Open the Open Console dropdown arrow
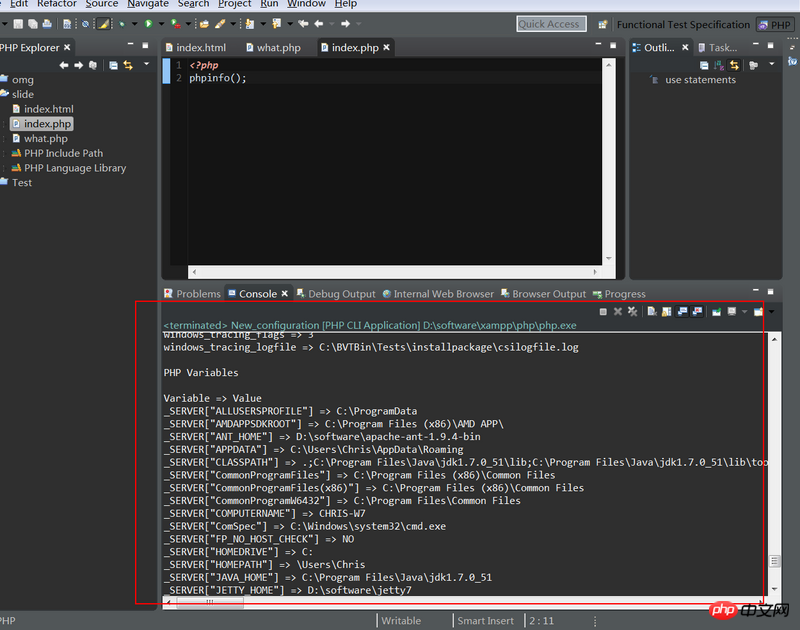This screenshot has width=800, height=630. tap(771, 312)
